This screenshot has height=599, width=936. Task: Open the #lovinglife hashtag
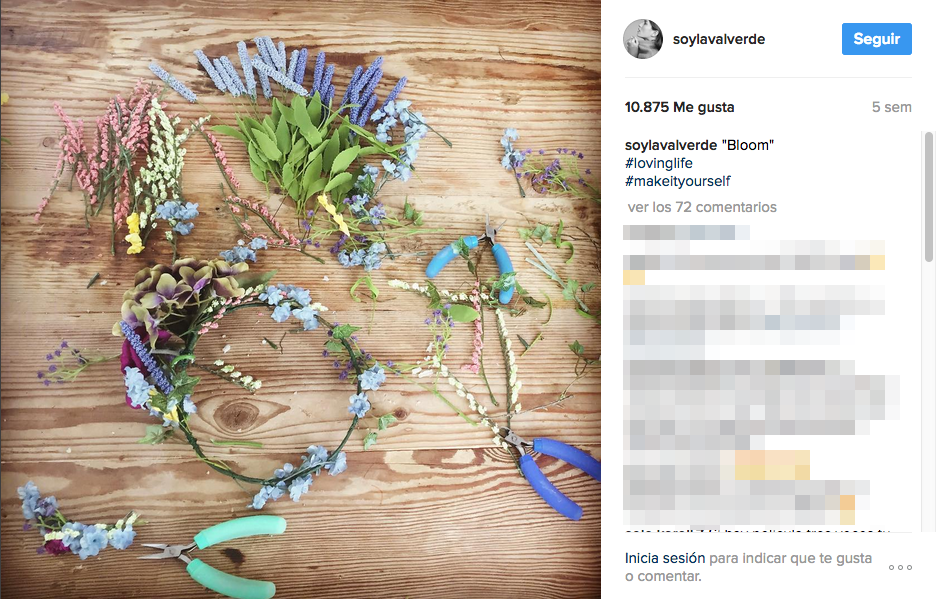(658, 163)
